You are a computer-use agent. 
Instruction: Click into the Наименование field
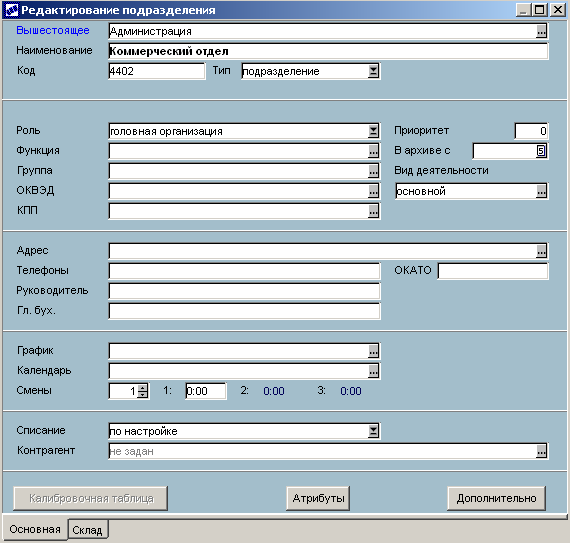(x=328, y=51)
